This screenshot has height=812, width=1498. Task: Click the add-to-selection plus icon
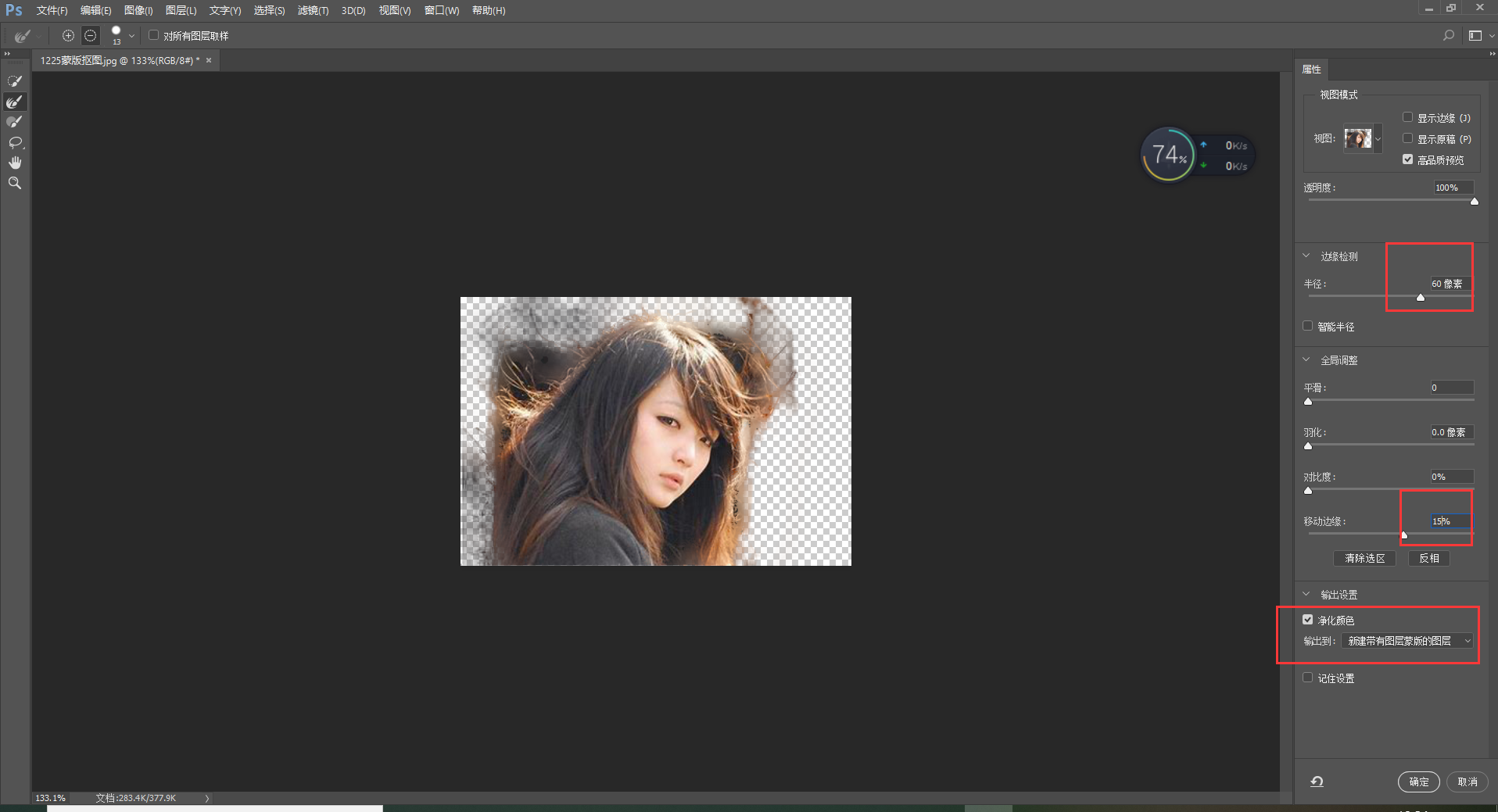68,36
